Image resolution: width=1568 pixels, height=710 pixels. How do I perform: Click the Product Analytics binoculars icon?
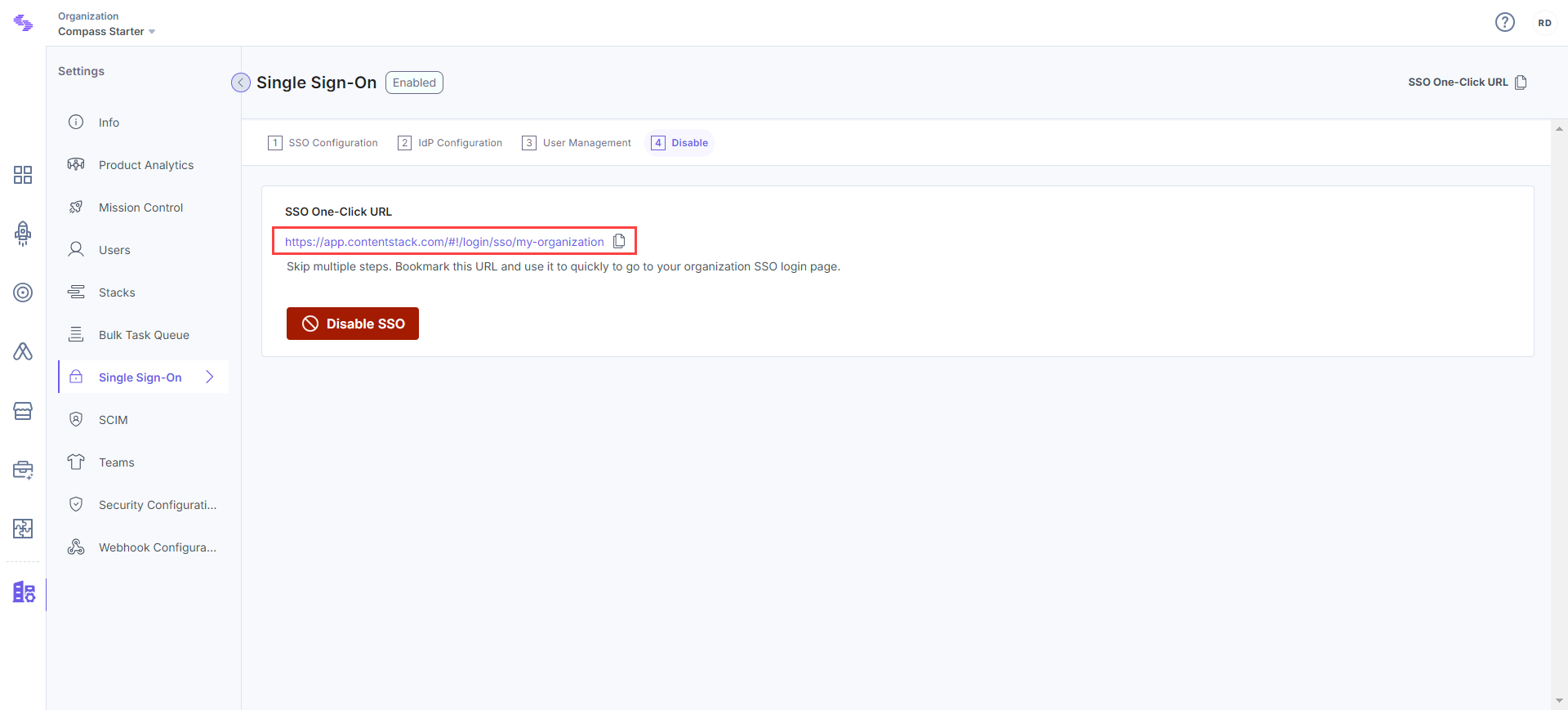(x=76, y=164)
